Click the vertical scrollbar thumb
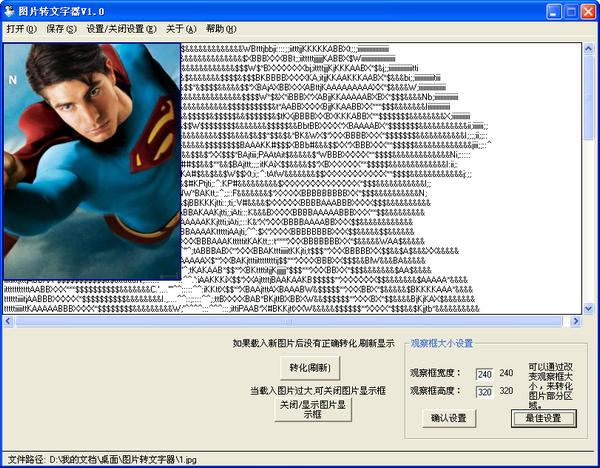 coord(588,97)
